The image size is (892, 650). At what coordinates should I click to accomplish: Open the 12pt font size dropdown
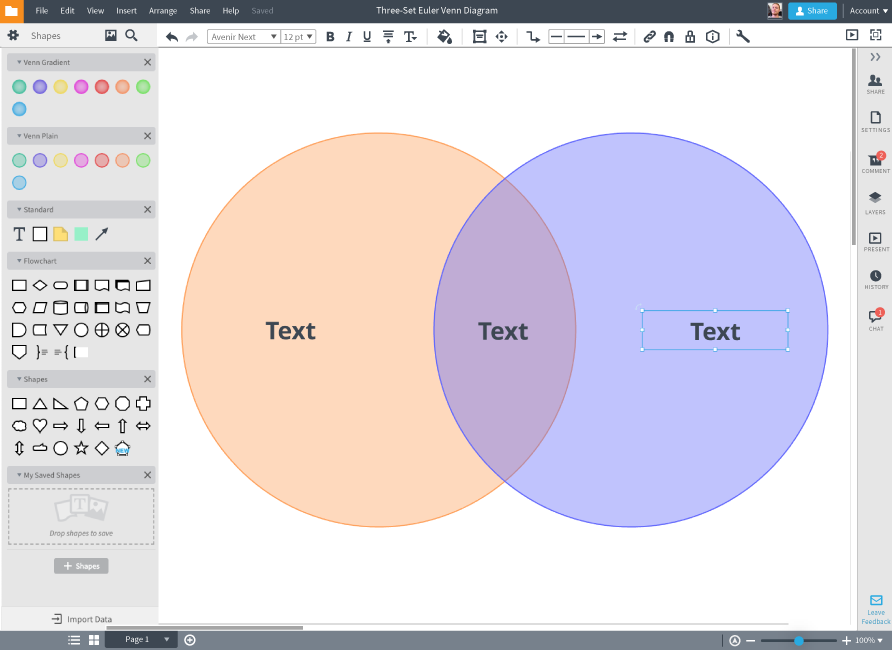click(x=297, y=37)
